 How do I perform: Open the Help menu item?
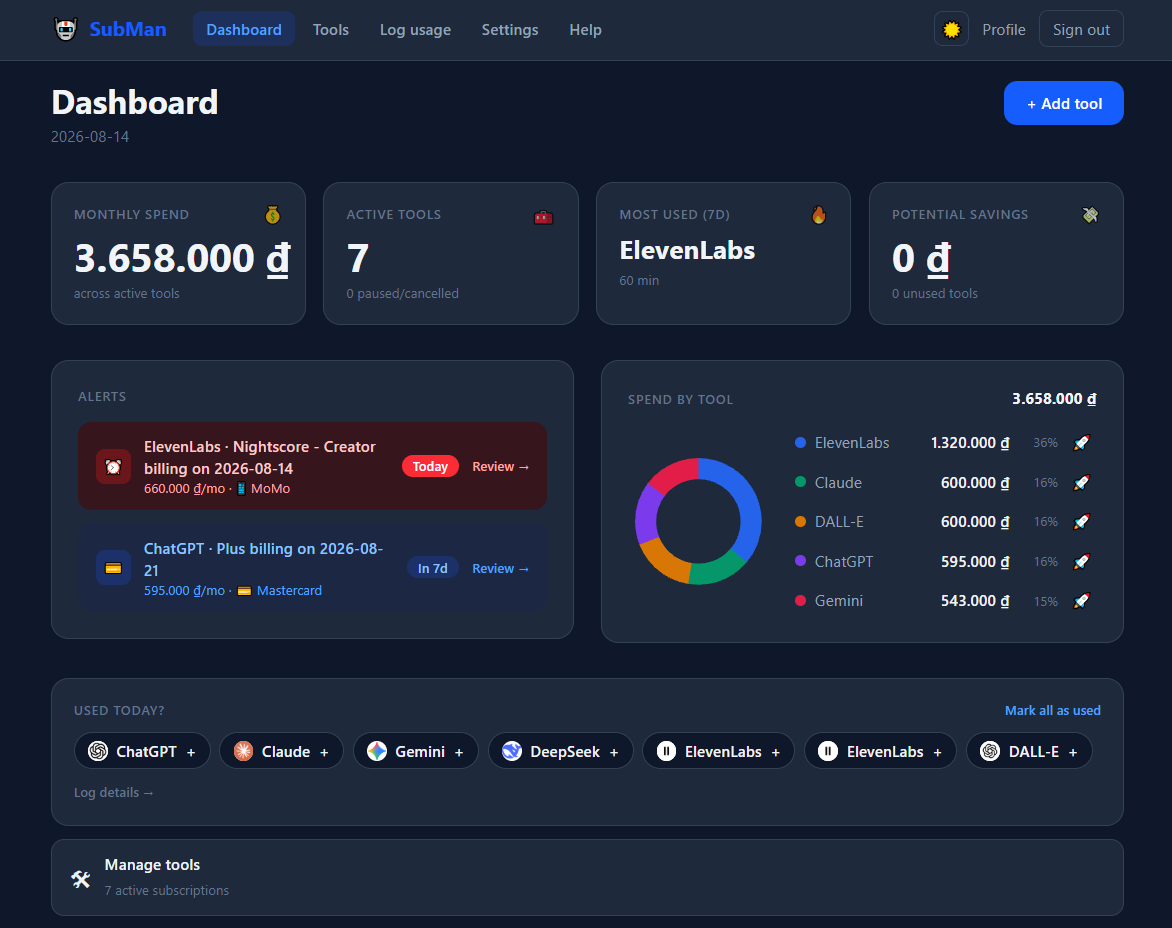[585, 29]
